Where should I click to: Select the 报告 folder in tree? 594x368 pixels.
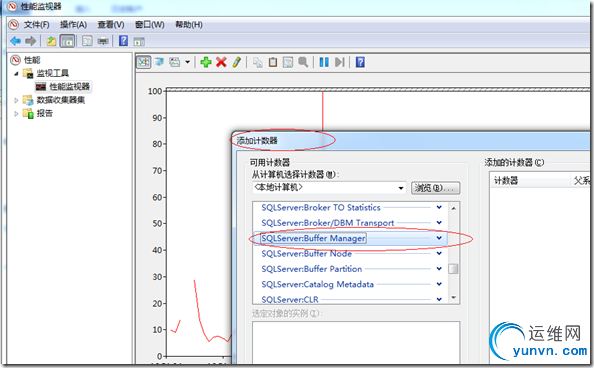click(45, 113)
